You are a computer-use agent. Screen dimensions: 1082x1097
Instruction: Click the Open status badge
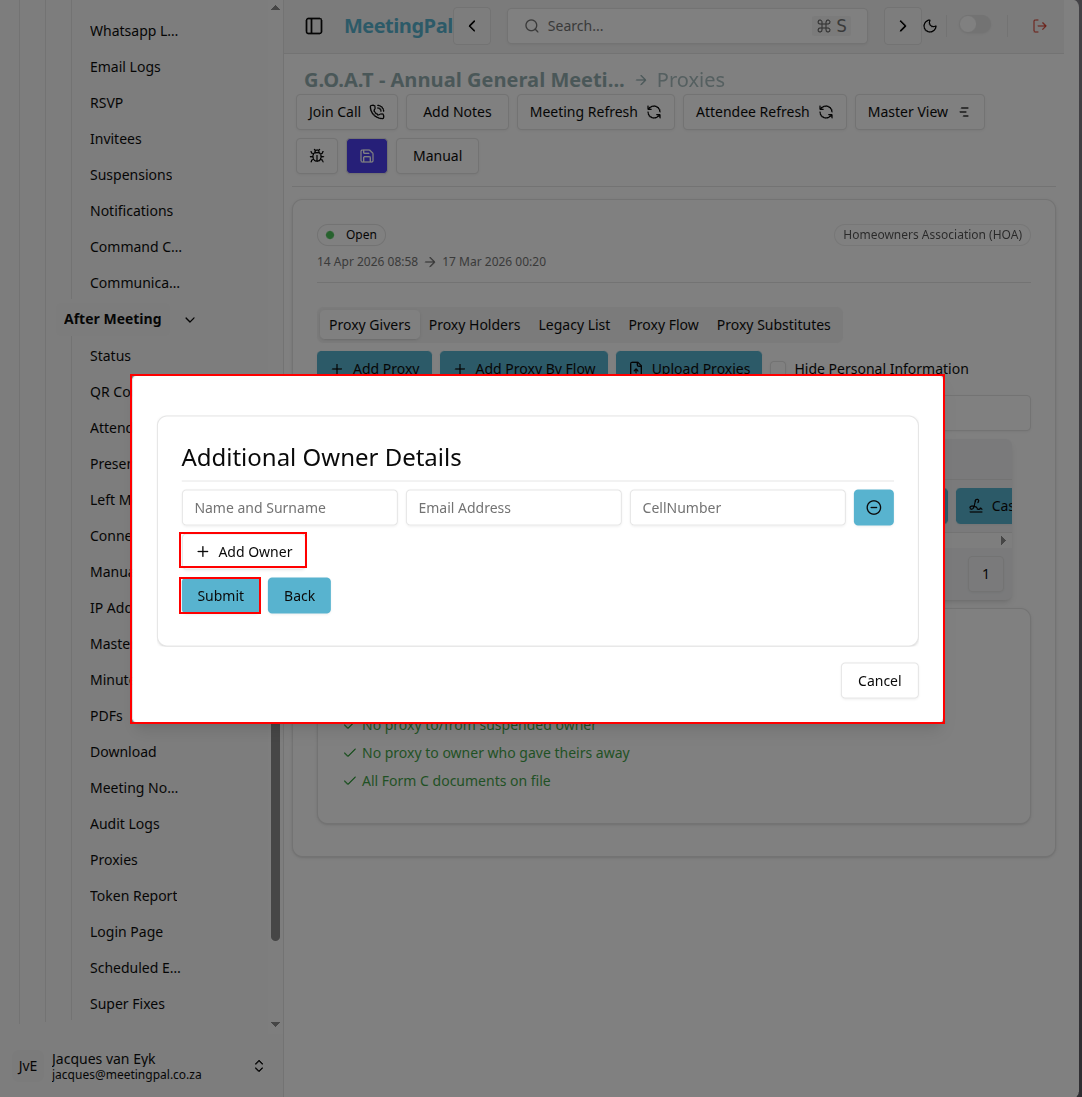point(351,234)
